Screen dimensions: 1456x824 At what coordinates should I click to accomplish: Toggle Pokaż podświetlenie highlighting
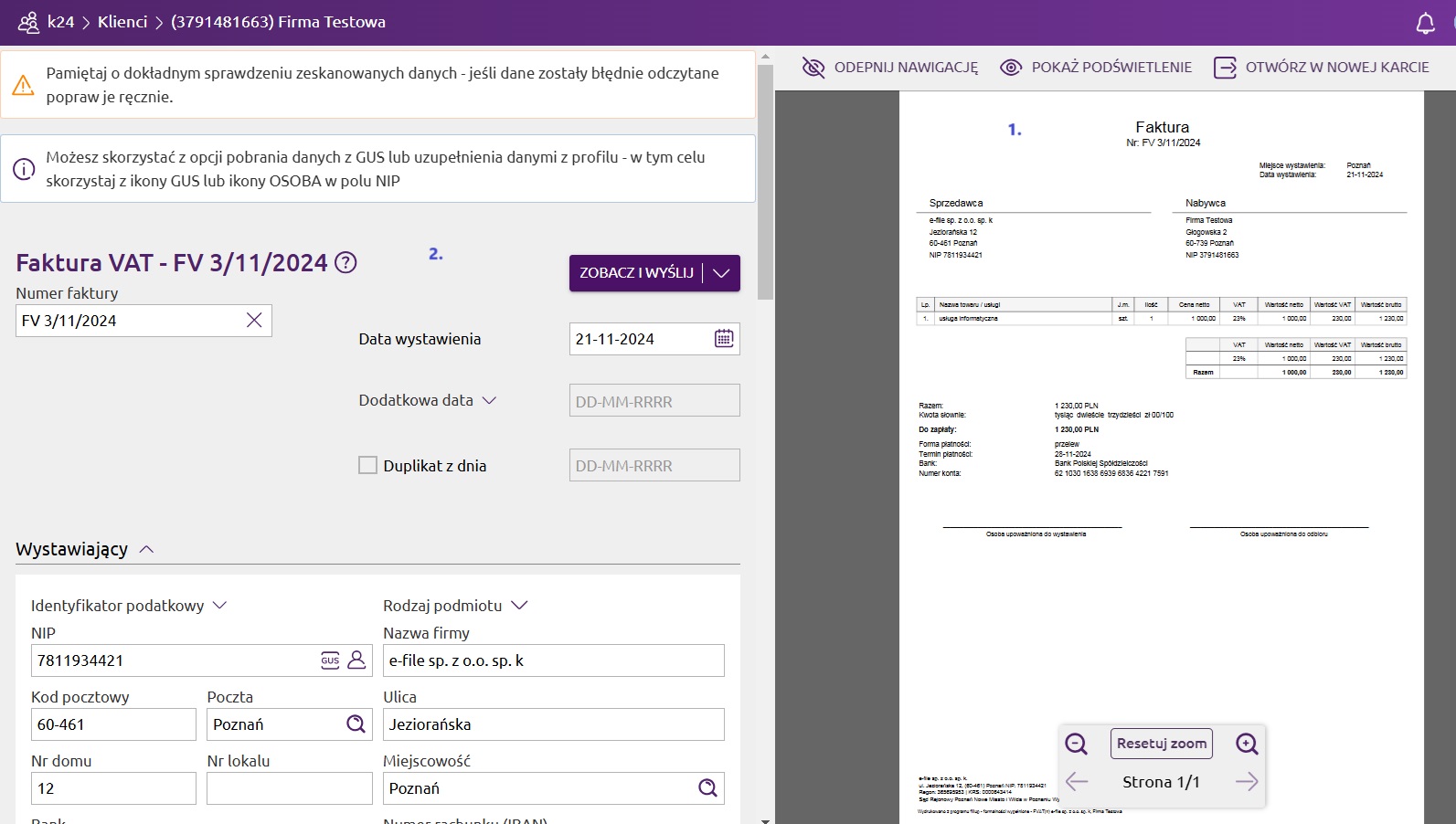tap(1096, 68)
